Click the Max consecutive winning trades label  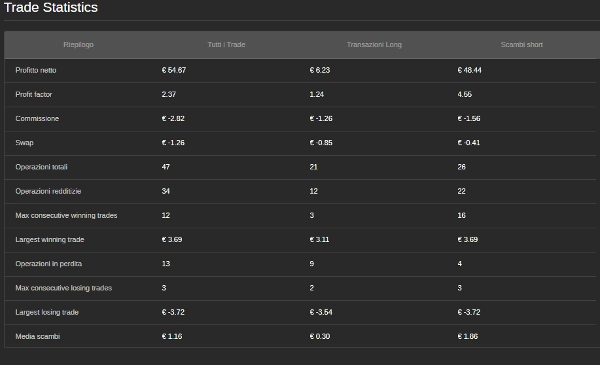point(66,215)
